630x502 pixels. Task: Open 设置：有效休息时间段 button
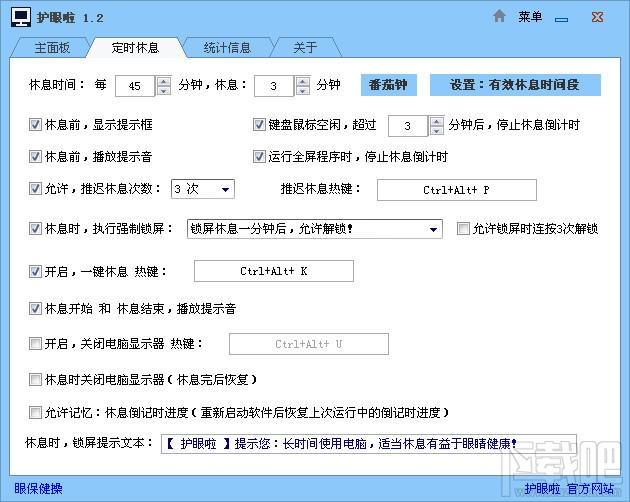tap(515, 85)
